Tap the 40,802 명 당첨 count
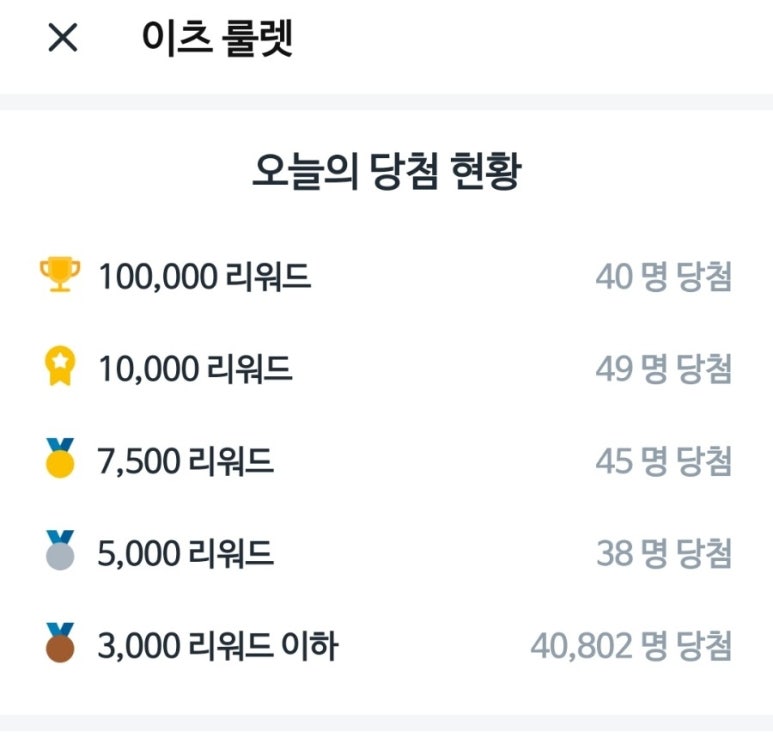This screenshot has height=750, width=773. (631, 646)
